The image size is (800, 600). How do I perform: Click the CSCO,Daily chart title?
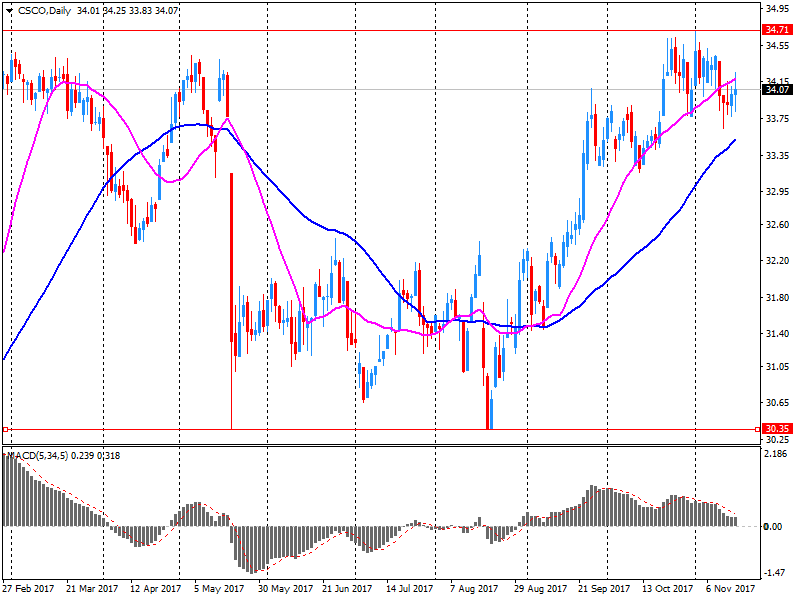coord(44,11)
